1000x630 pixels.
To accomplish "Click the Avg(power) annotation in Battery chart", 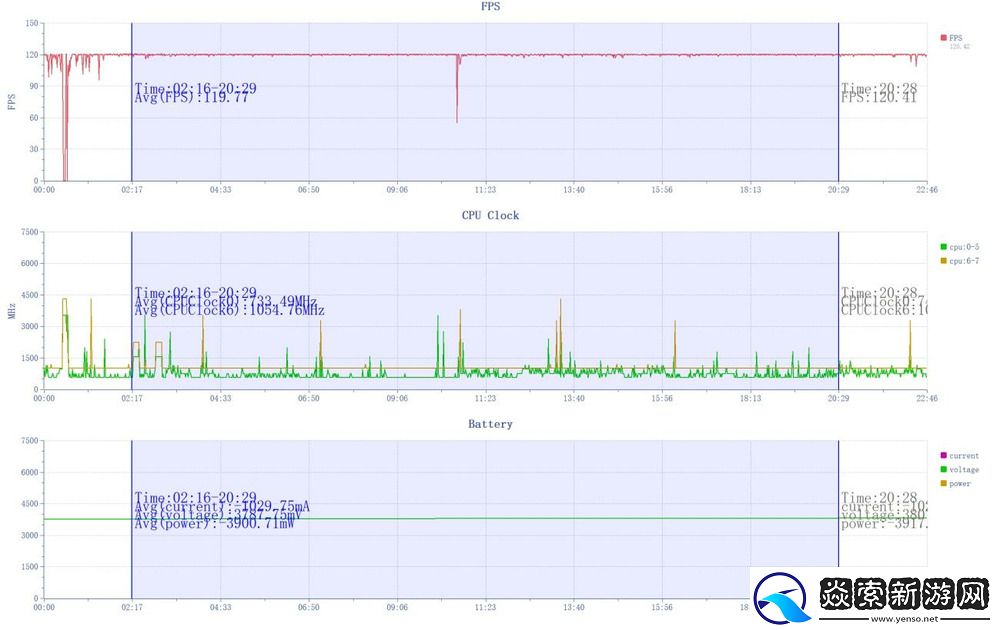I will (215, 523).
